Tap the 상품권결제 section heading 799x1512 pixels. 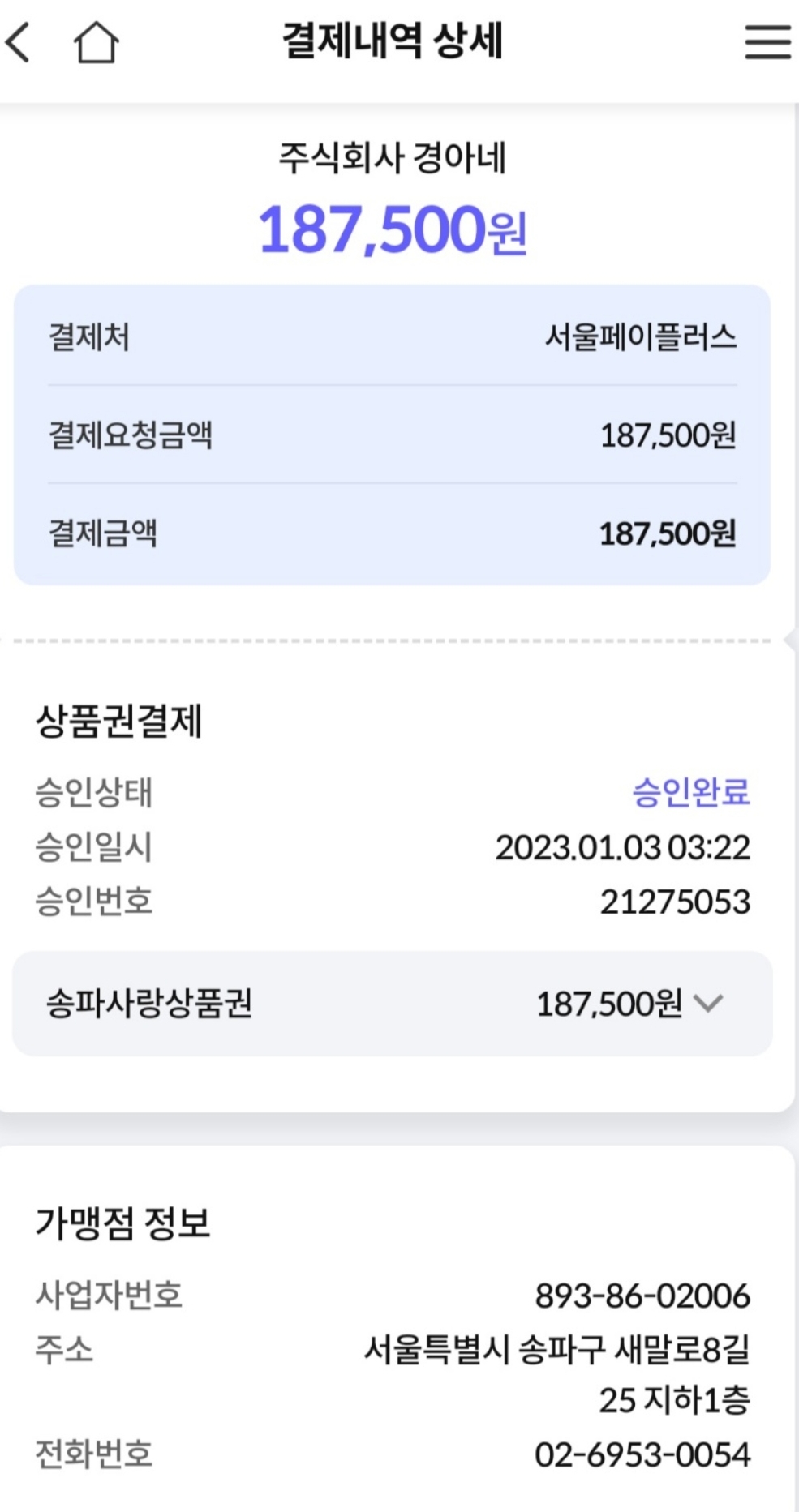[x=118, y=721]
